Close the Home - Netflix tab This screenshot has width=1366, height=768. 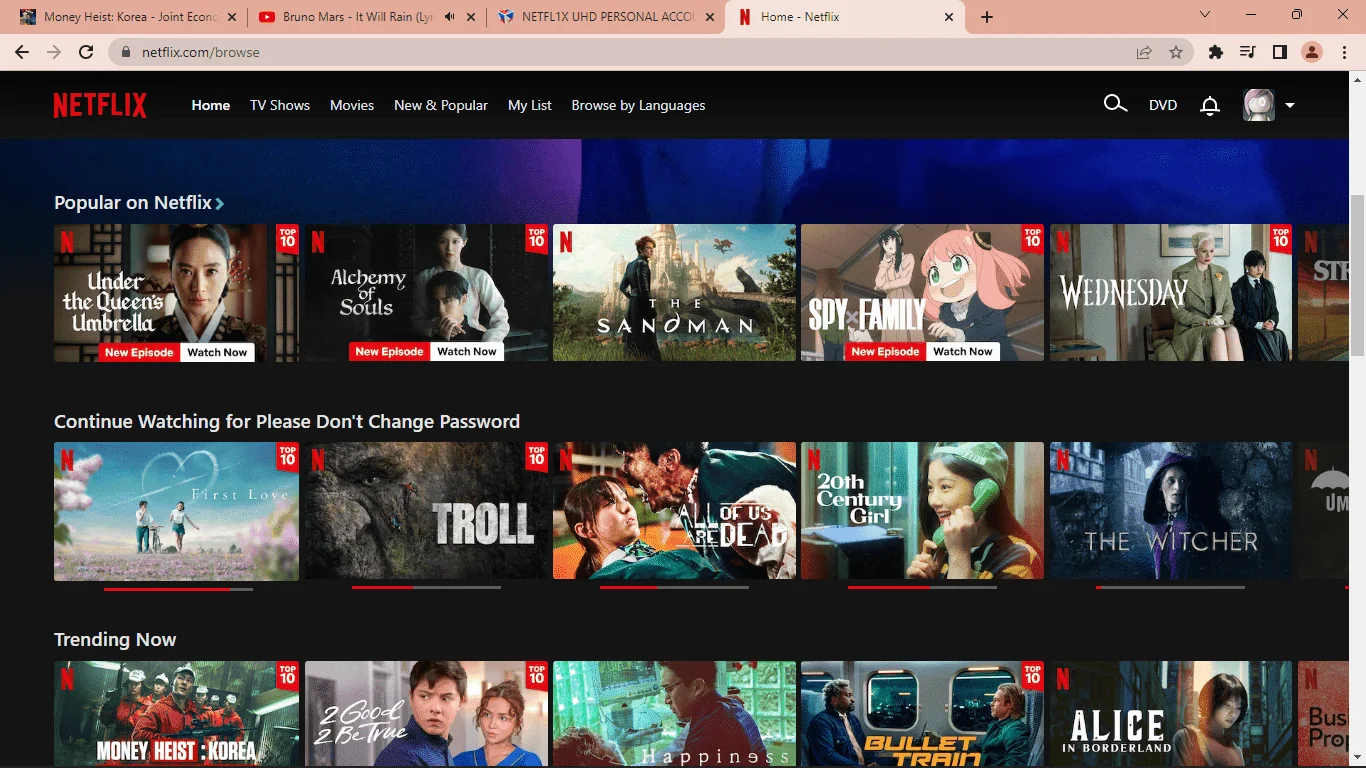(x=948, y=17)
